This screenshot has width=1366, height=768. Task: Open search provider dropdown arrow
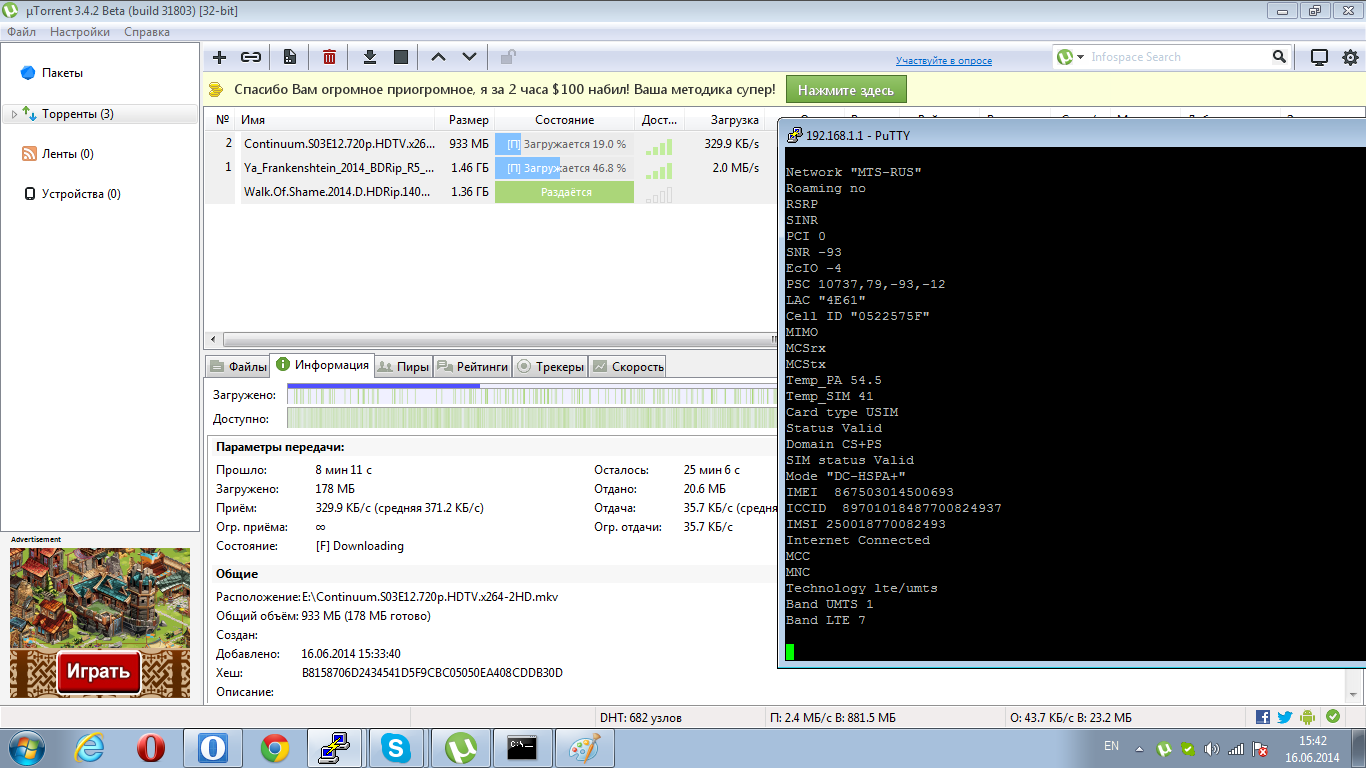(1081, 57)
